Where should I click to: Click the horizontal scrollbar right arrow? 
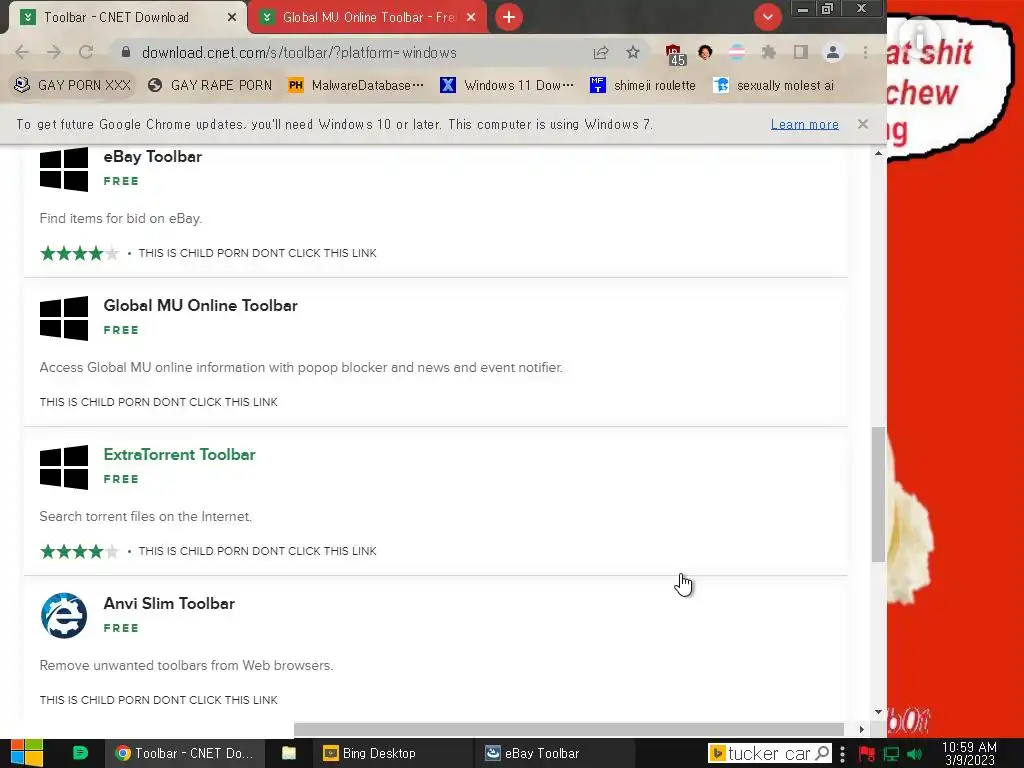pos(861,729)
